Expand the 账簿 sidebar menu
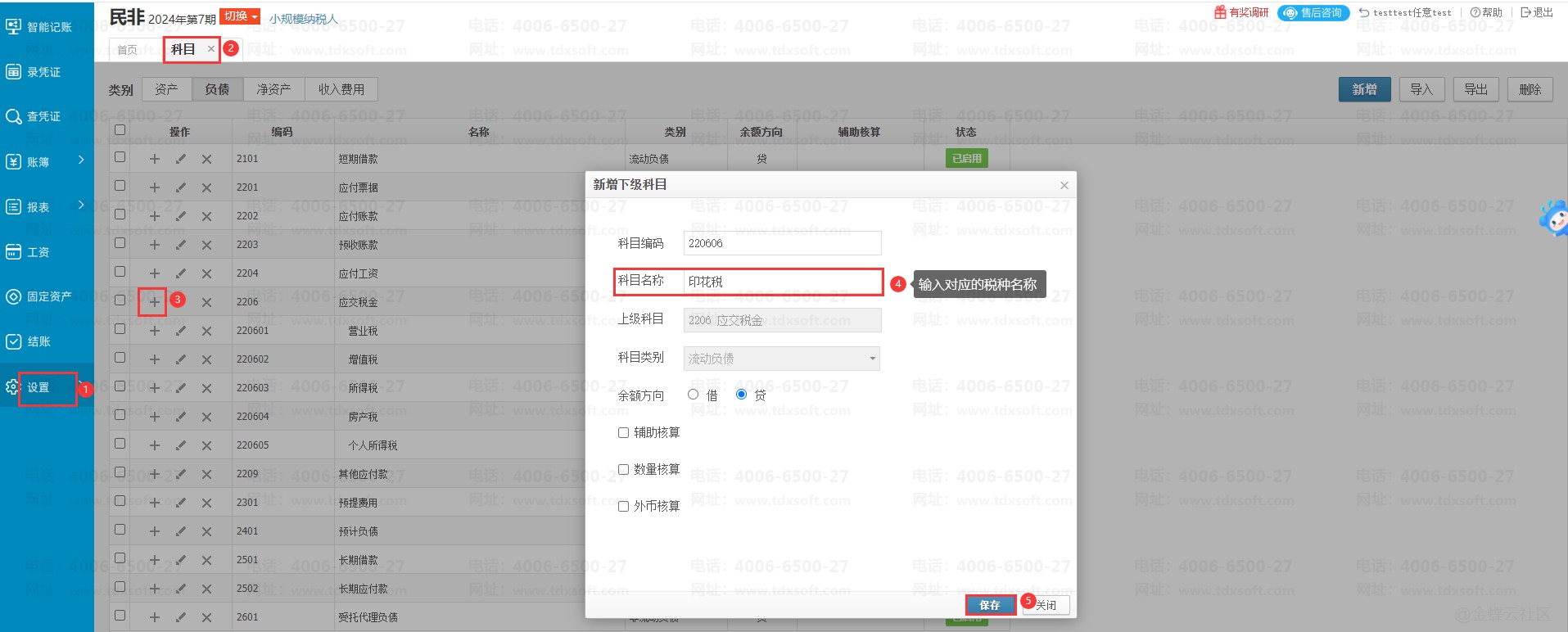The height and width of the screenshot is (632, 1568). point(47,162)
